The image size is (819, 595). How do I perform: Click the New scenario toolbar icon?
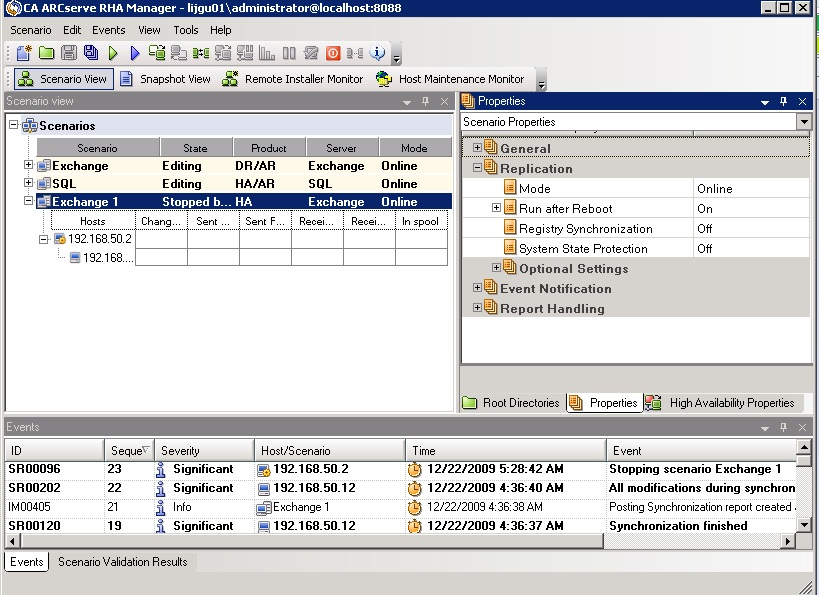[23, 53]
